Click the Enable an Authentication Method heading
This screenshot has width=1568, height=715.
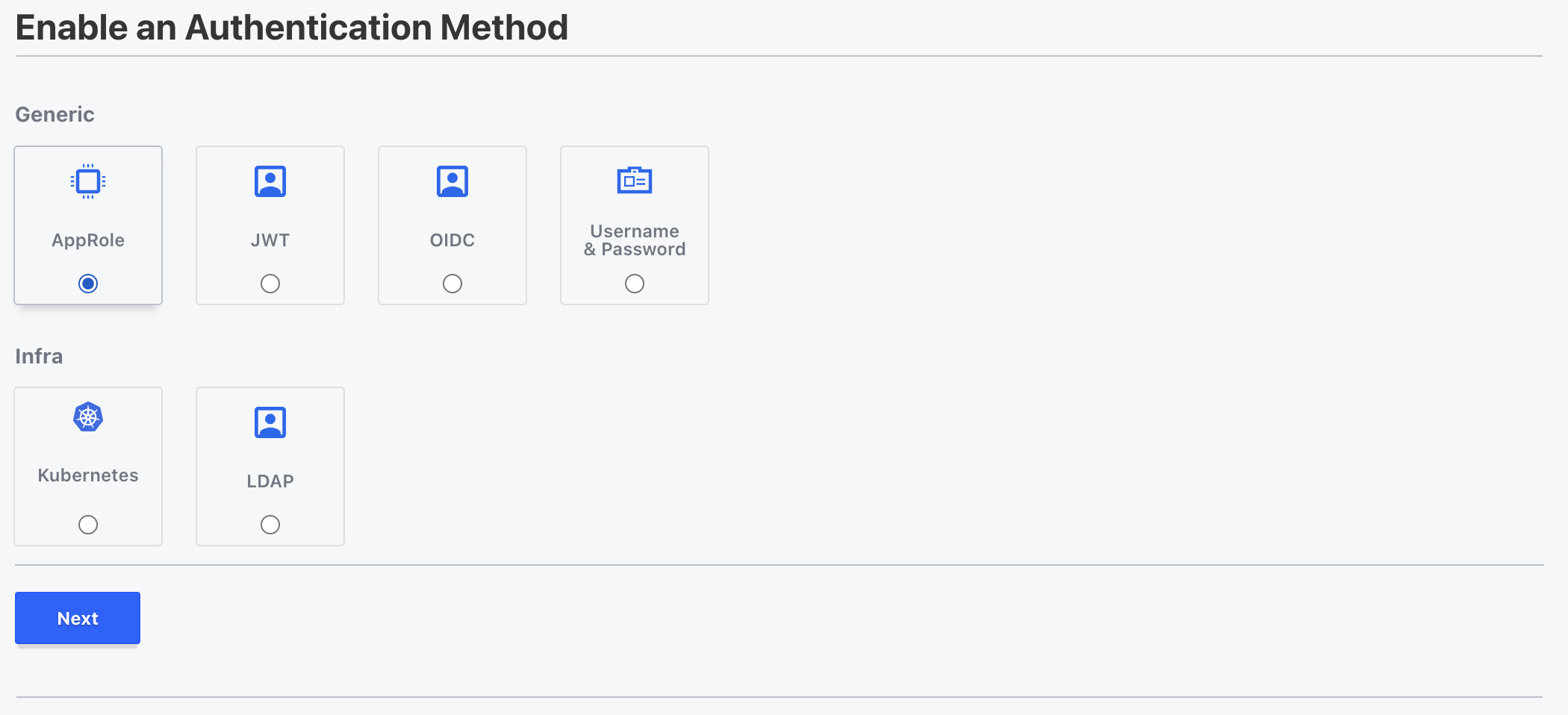tap(292, 27)
